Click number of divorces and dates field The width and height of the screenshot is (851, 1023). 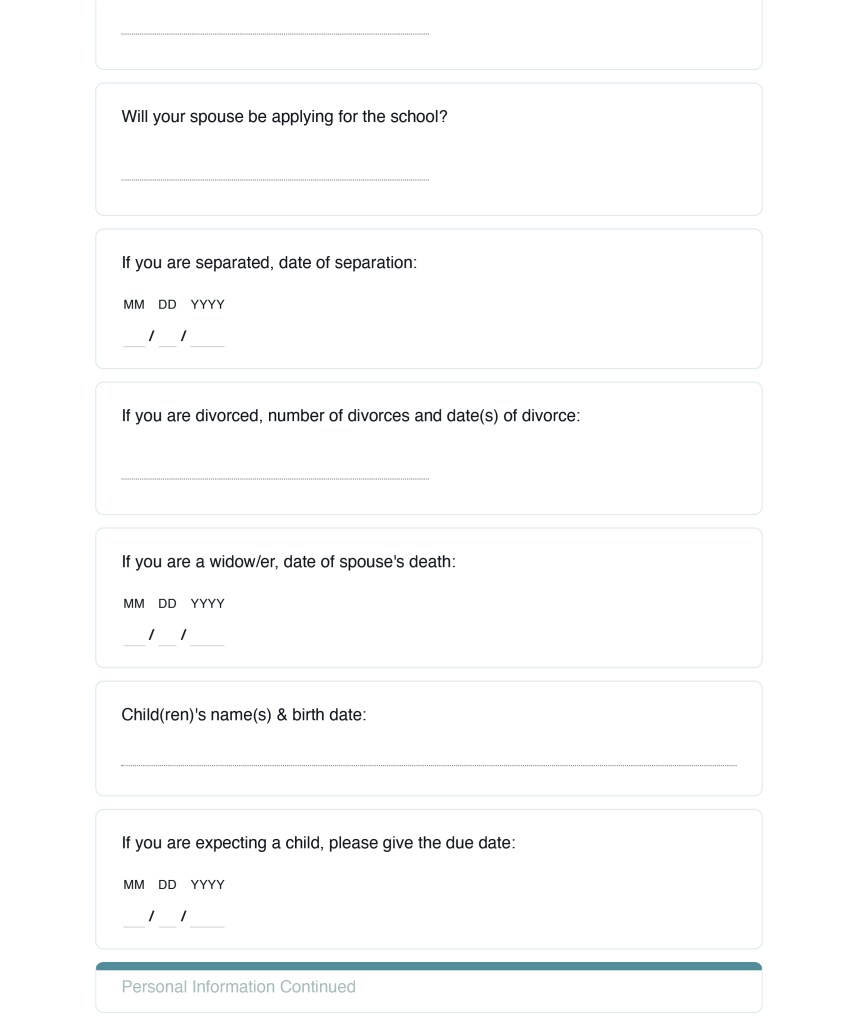tap(274, 467)
